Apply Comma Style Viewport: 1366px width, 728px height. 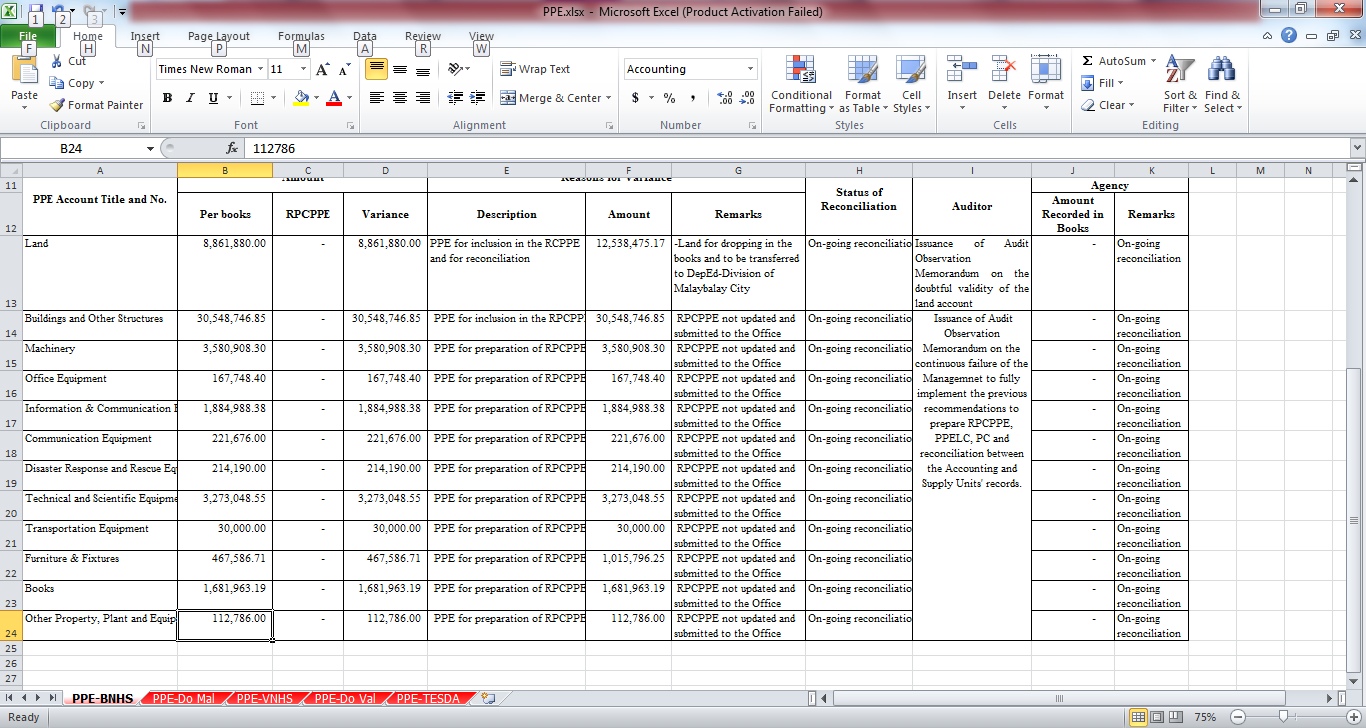coord(693,98)
